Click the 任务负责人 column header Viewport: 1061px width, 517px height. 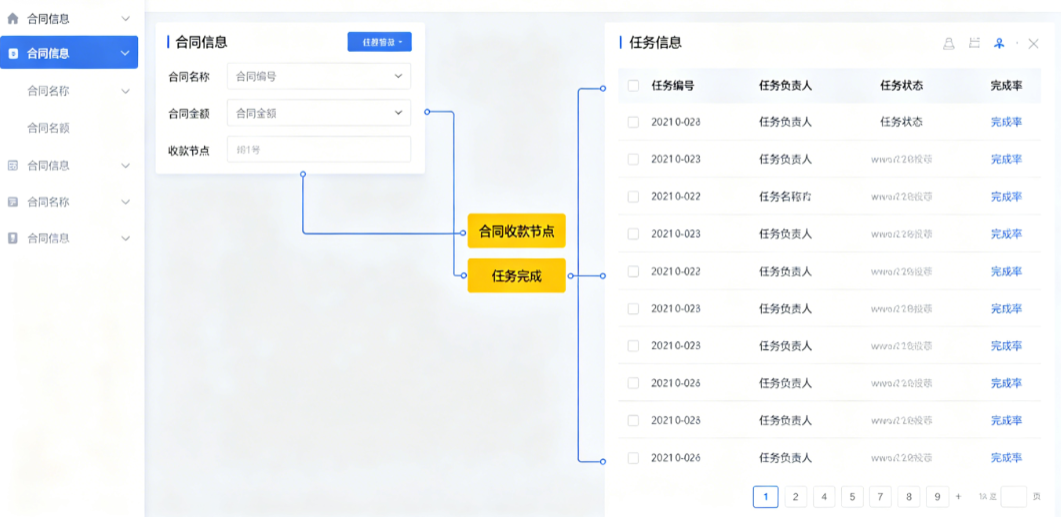pyautogui.click(x=786, y=85)
